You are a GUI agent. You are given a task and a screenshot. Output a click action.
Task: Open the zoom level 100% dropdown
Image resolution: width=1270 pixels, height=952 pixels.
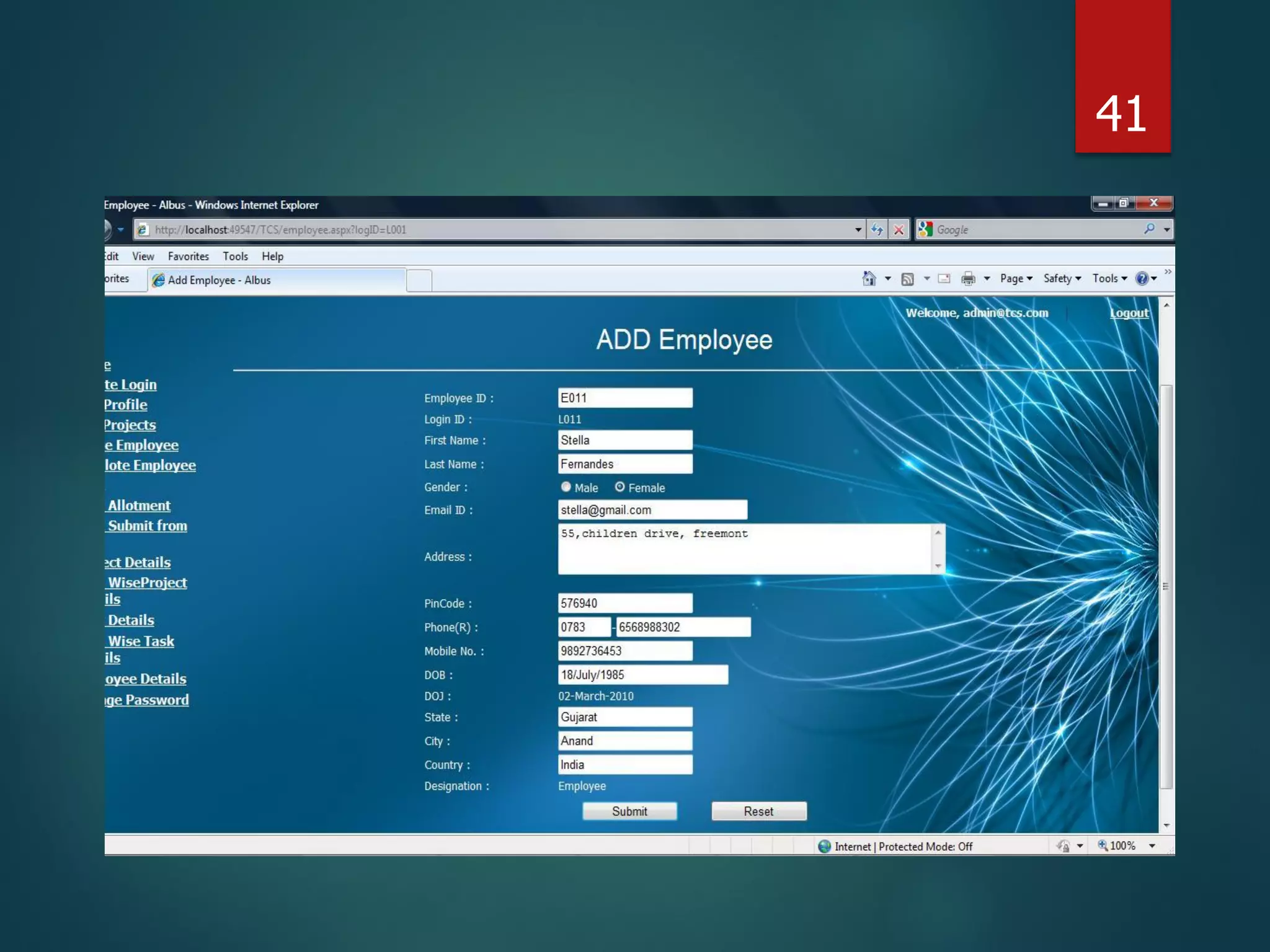[1152, 846]
